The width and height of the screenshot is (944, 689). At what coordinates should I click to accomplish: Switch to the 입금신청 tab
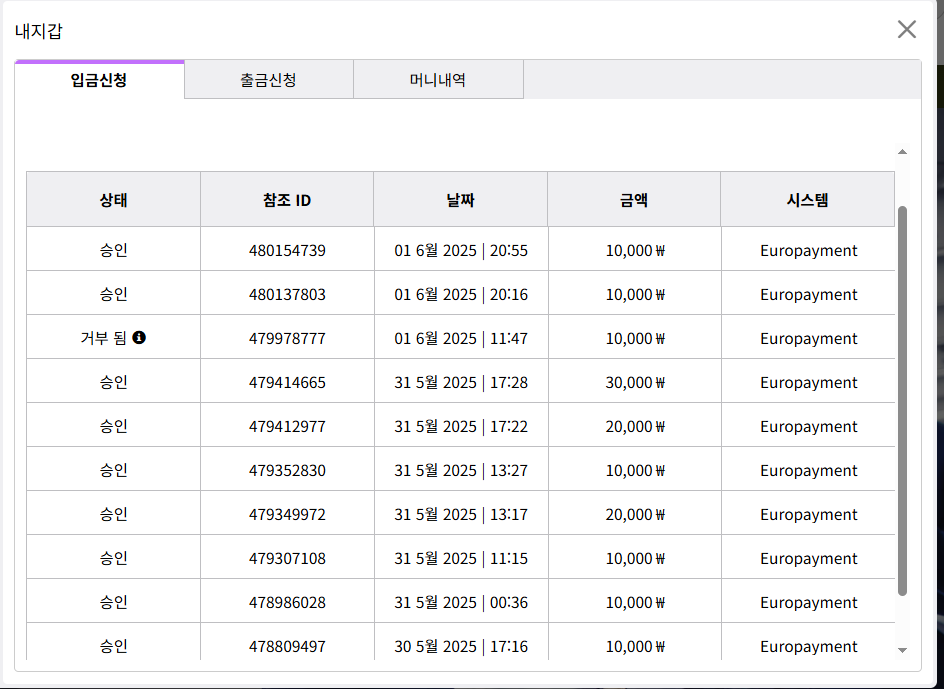[x=99, y=80]
